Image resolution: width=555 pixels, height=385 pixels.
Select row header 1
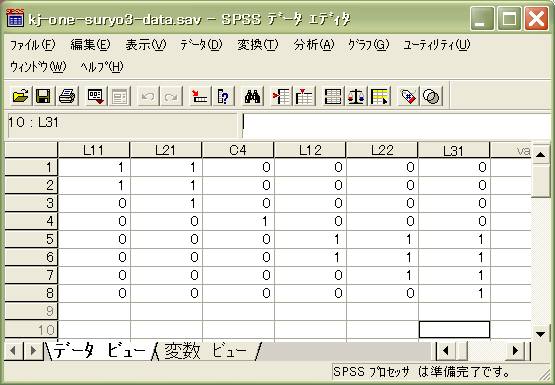tap(31, 167)
